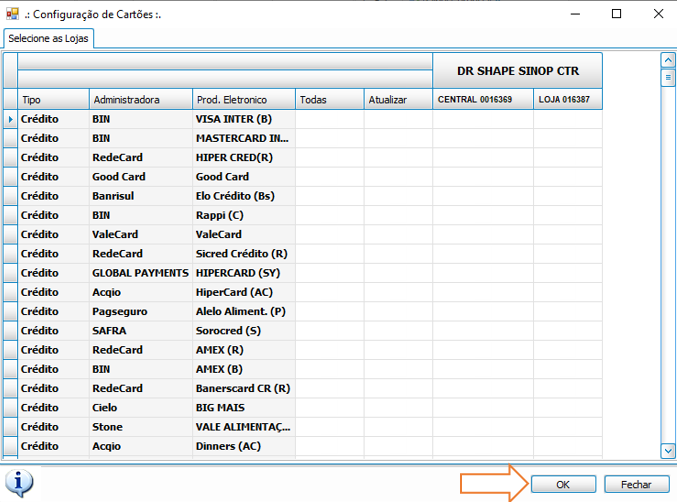Close the Configuração de Cartões window
This screenshot has width=681, height=502.
(658, 14)
